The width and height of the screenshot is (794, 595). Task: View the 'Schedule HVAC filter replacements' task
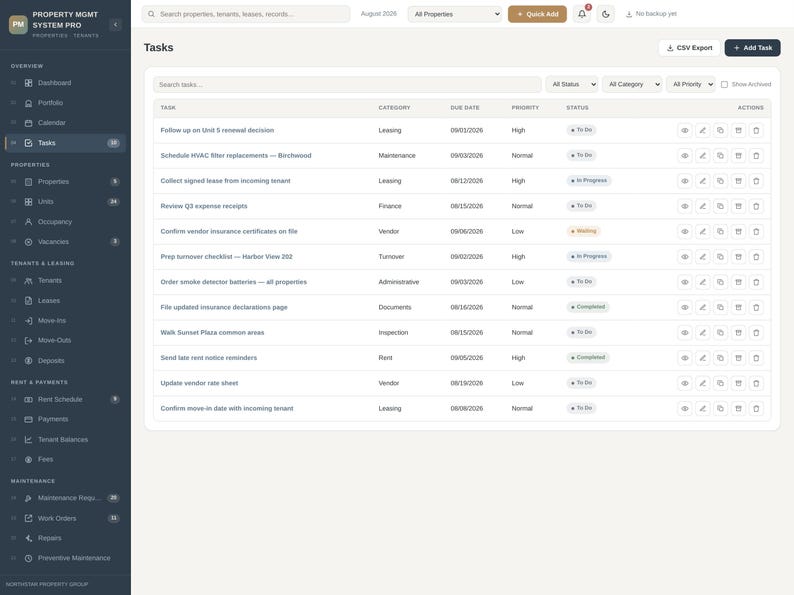click(685, 156)
